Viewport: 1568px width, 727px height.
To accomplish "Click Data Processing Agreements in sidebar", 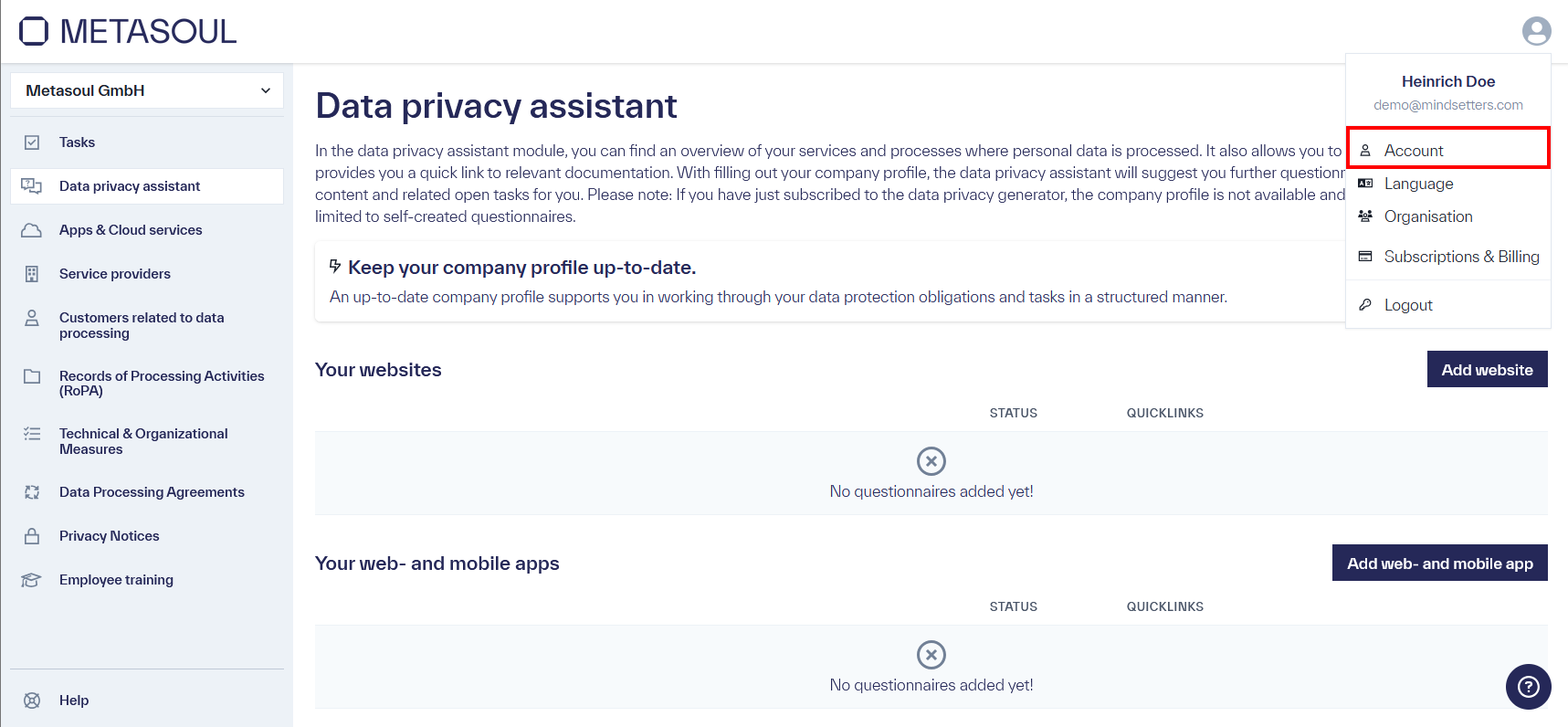I will (32, 491).
